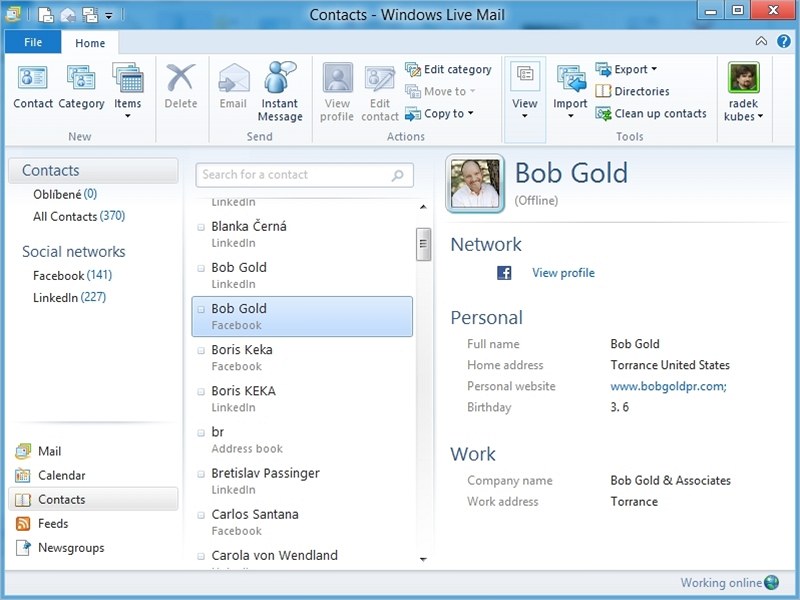This screenshot has width=800, height=600.
Task: Switch to Mail in navigation pane
Action: [49, 451]
